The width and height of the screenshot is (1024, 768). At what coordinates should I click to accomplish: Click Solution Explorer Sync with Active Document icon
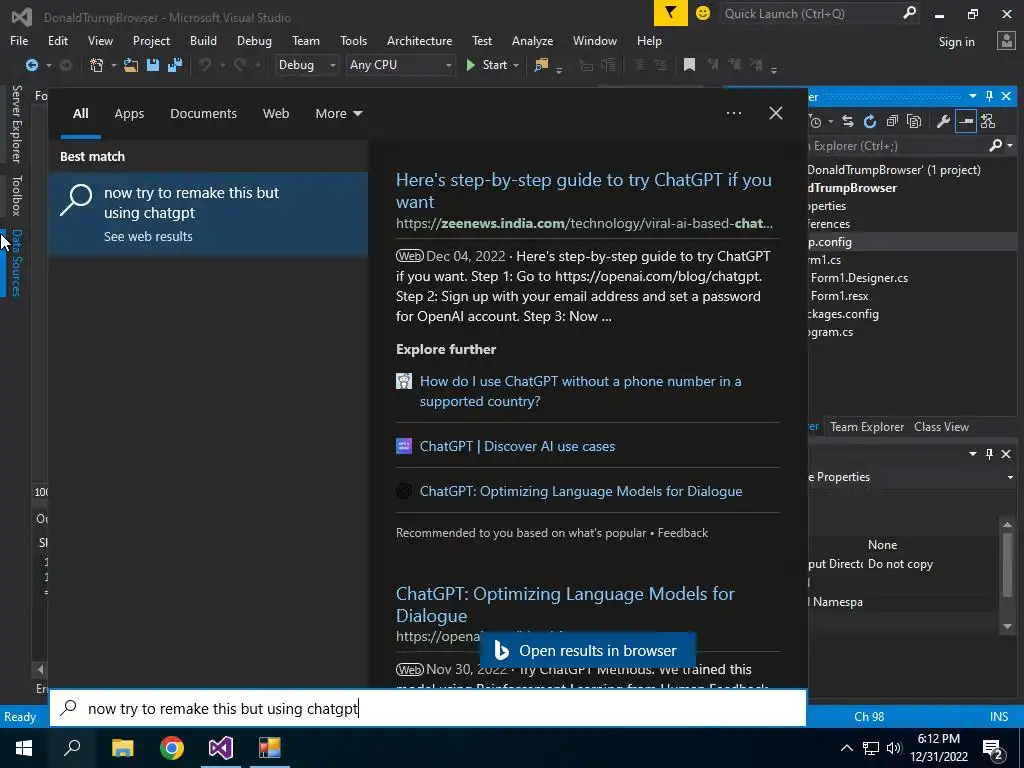pos(848,121)
